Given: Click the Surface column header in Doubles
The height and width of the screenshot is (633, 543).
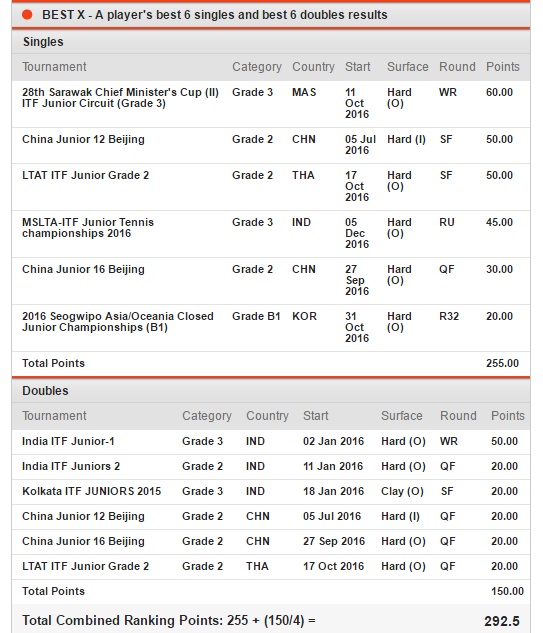Looking at the screenshot, I should click(402, 416).
